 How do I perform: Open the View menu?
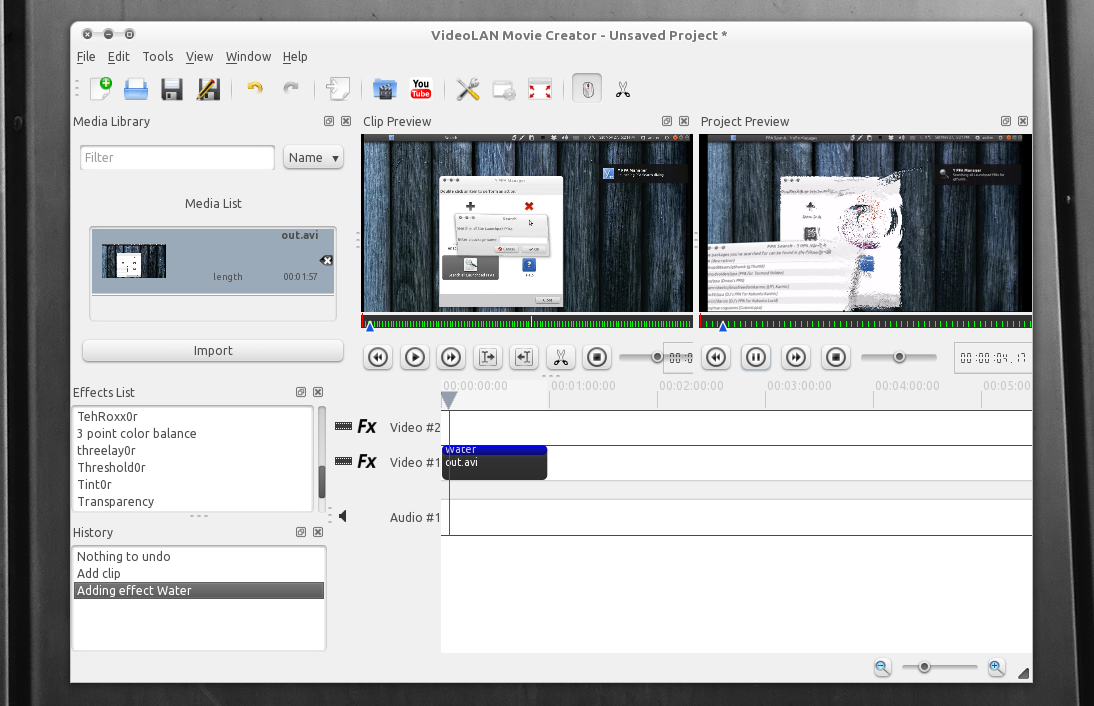point(200,57)
